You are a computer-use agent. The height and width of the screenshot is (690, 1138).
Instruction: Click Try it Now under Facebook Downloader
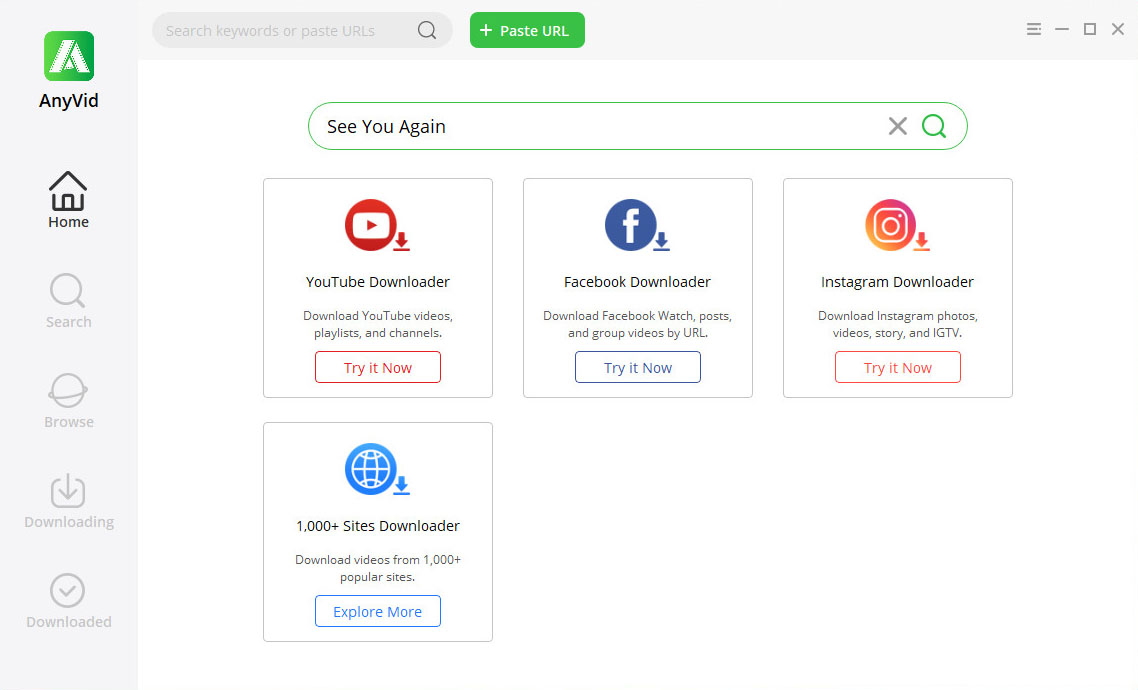(x=638, y=367)
